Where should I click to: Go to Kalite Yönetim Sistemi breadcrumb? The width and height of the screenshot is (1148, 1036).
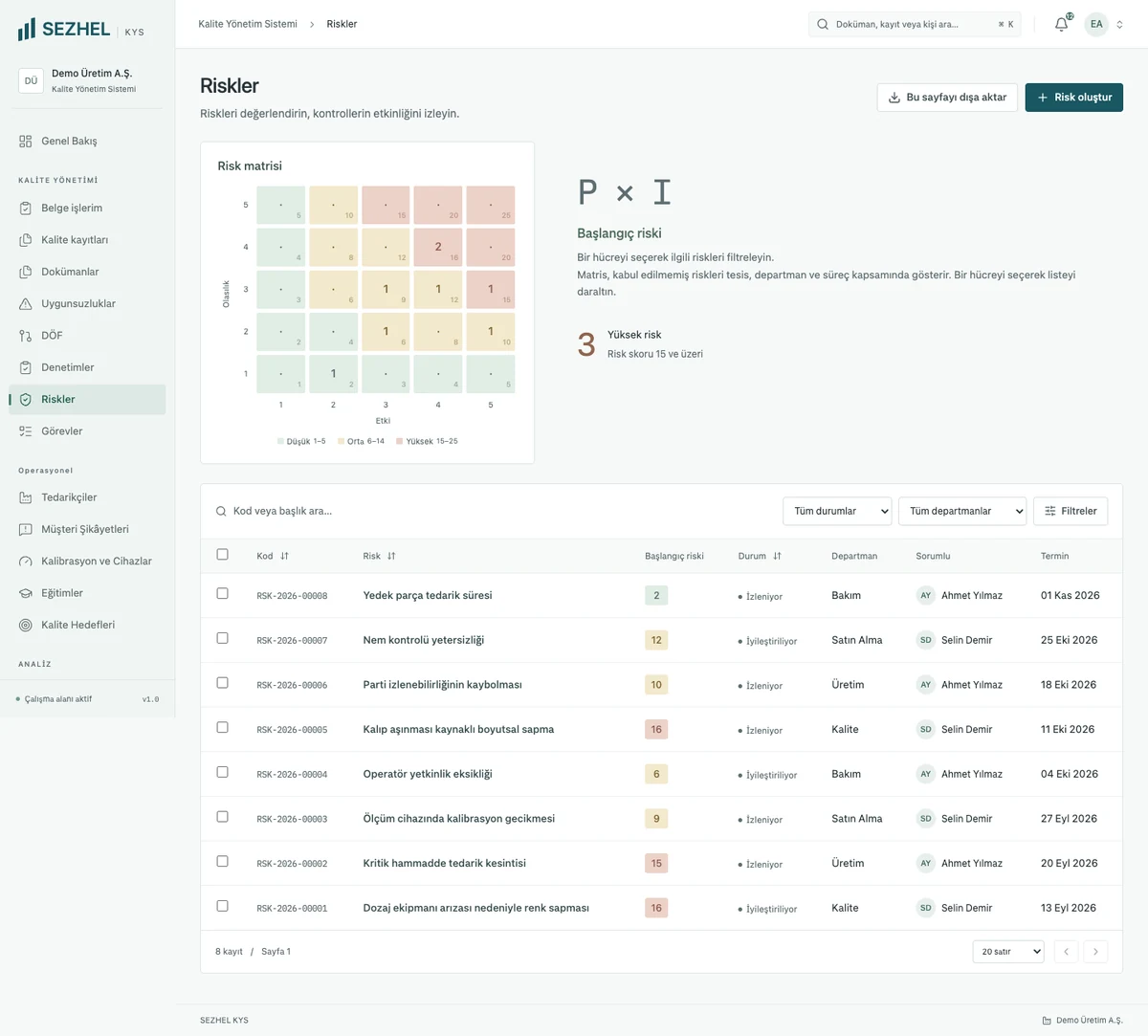click(248, 24)
